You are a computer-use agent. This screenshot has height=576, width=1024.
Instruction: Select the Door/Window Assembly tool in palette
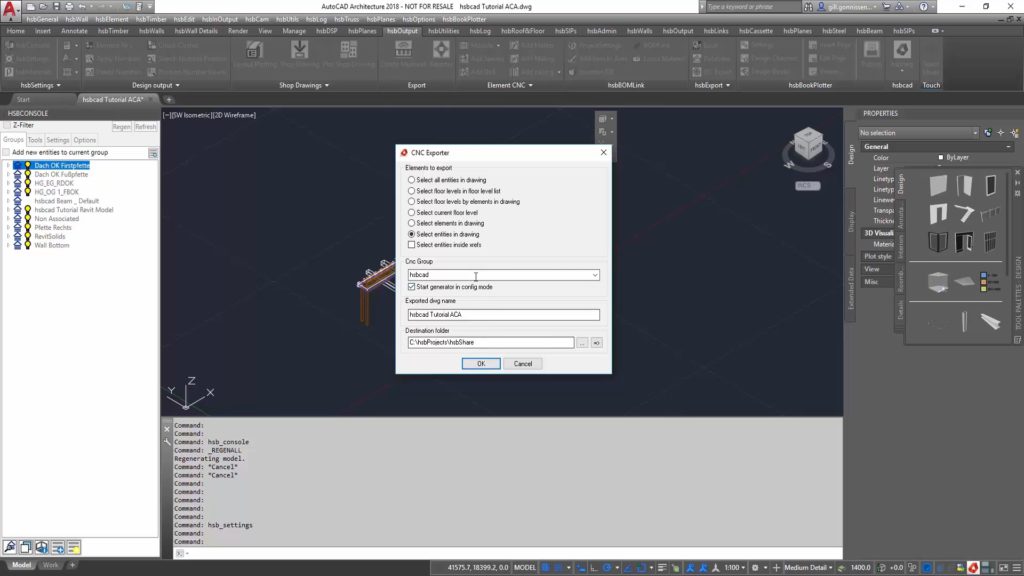(x=964, y=242)
